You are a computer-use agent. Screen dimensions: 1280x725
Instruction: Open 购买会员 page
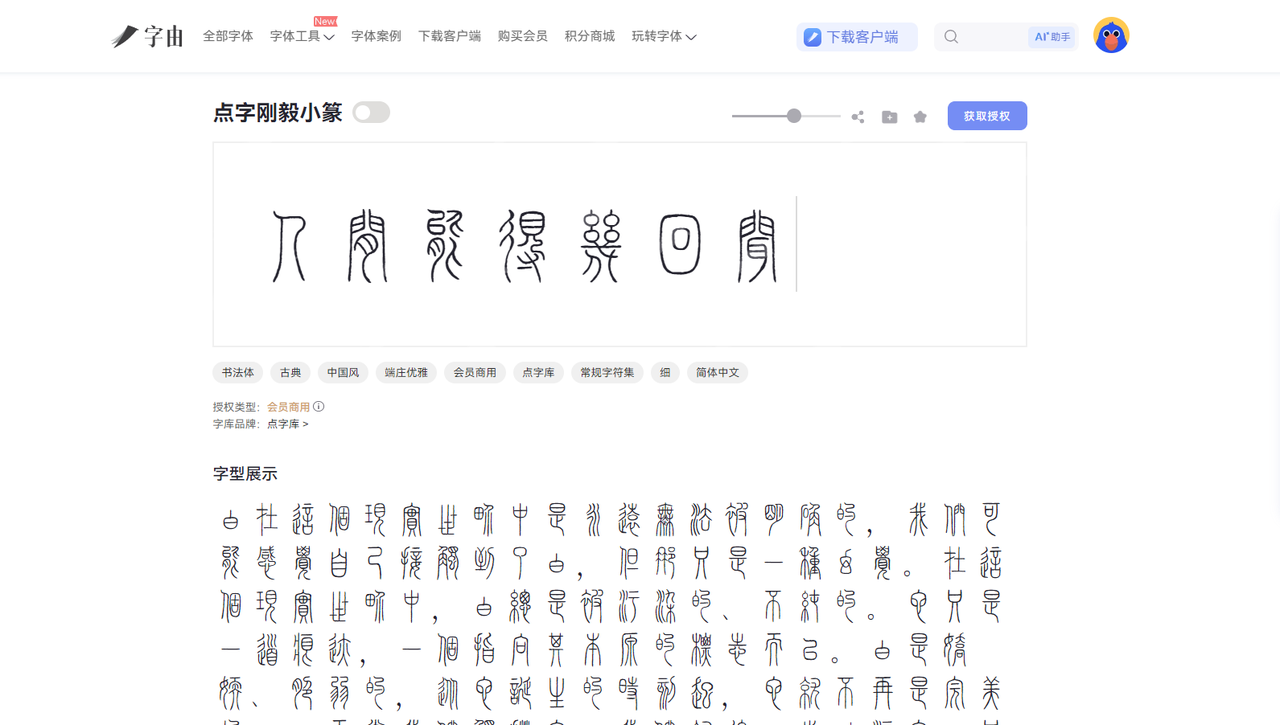[x=522, y=36]
